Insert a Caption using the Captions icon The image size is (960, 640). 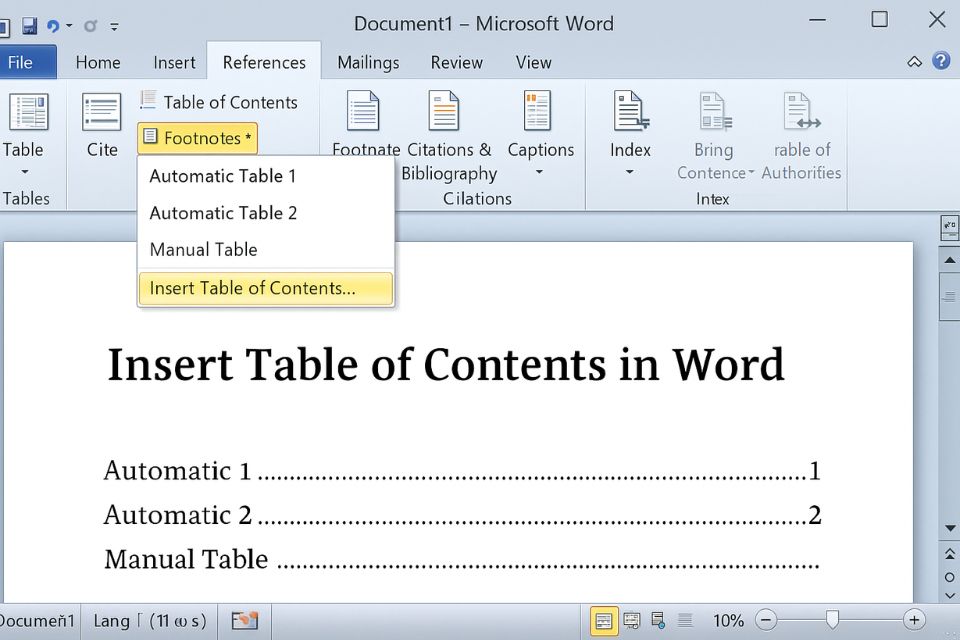(x=540, y=112)
